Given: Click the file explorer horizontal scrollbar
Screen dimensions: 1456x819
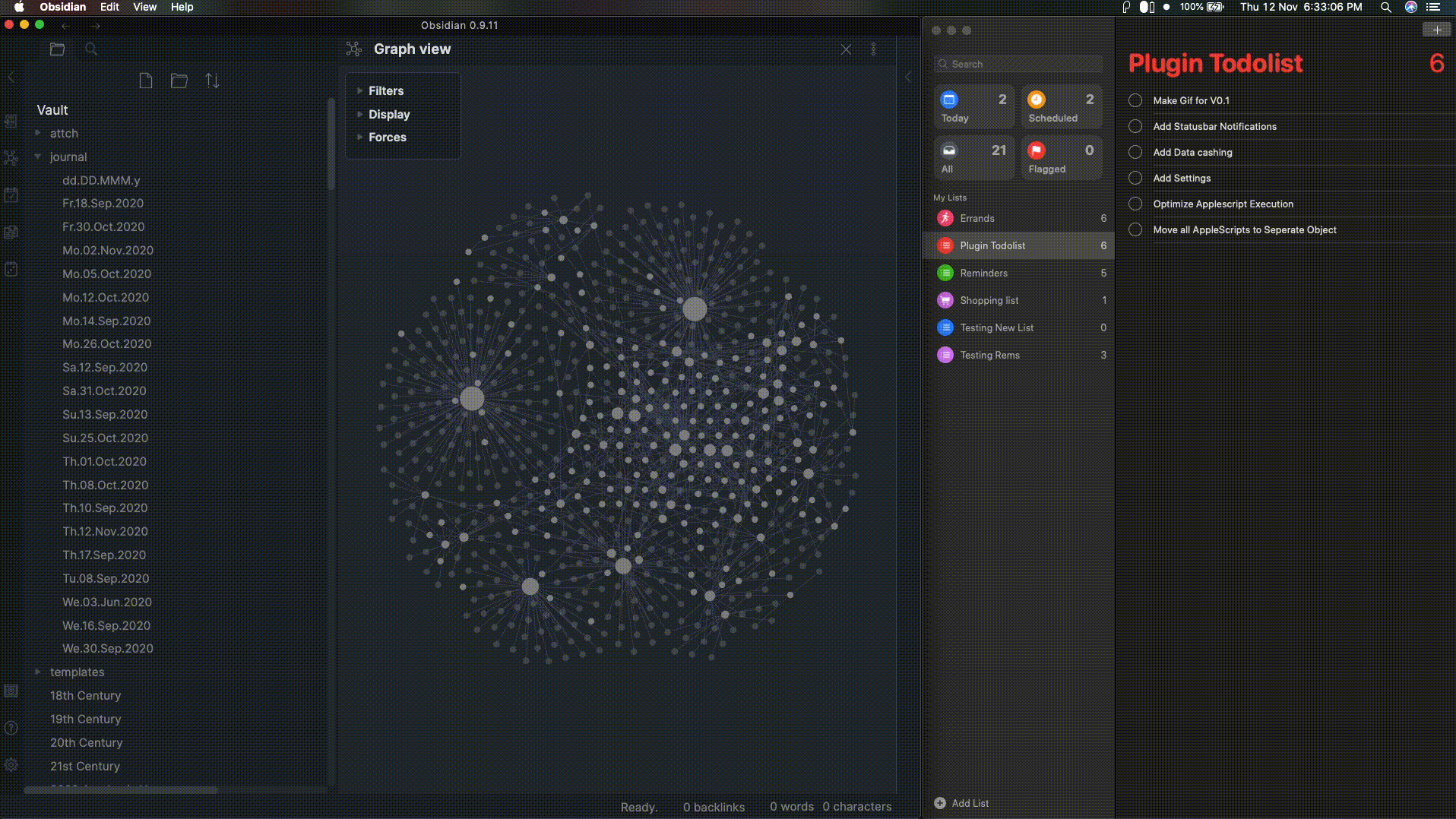Looking at the screenshot, I should point(121,790).
